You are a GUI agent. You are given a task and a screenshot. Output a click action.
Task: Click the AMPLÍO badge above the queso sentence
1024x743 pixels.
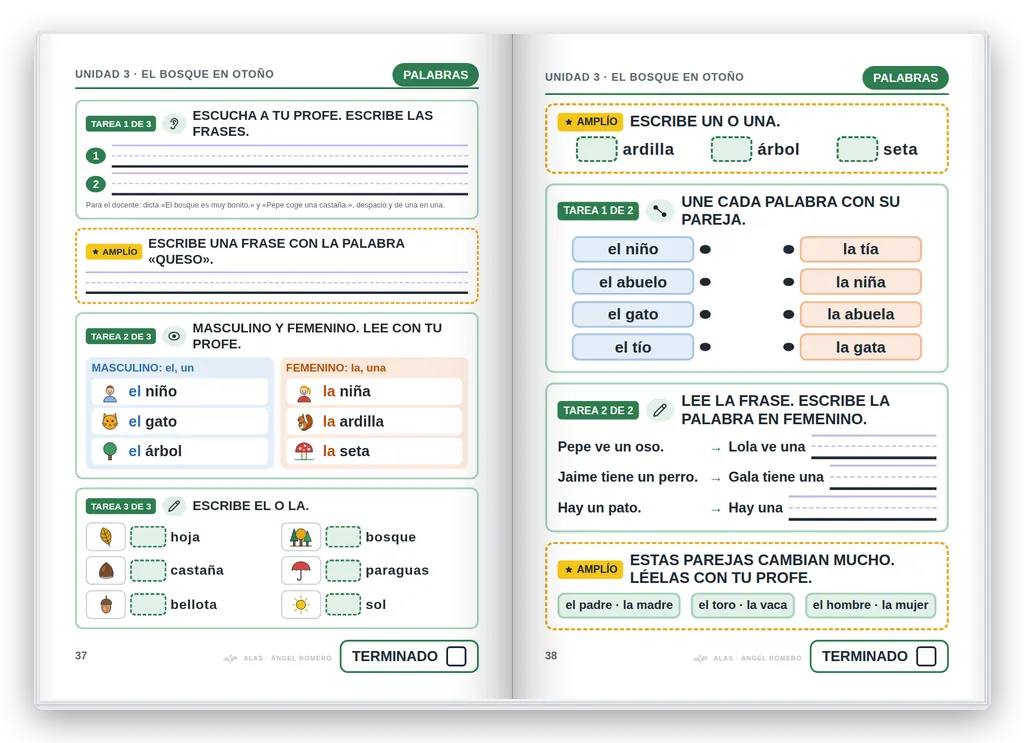114,252
